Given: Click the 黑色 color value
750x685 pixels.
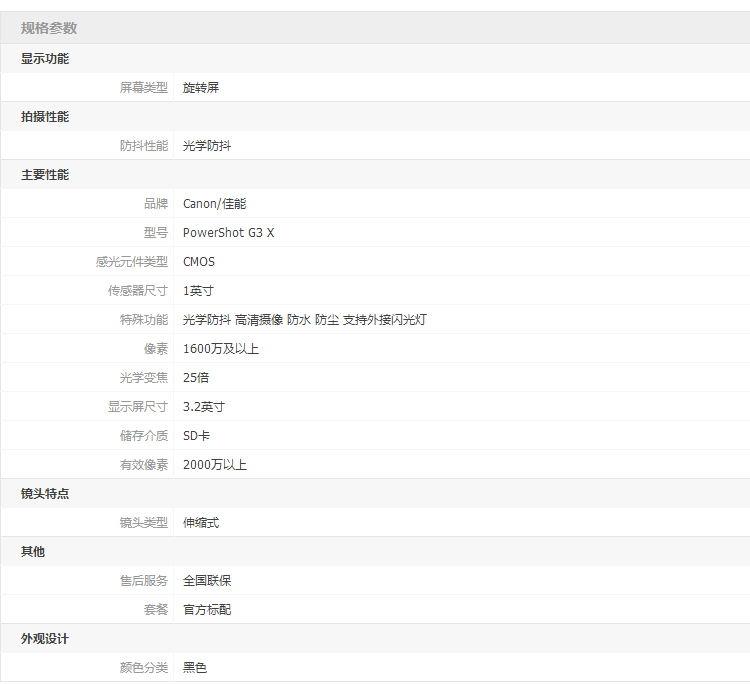Looking at the screenshot, I should 195,668.
